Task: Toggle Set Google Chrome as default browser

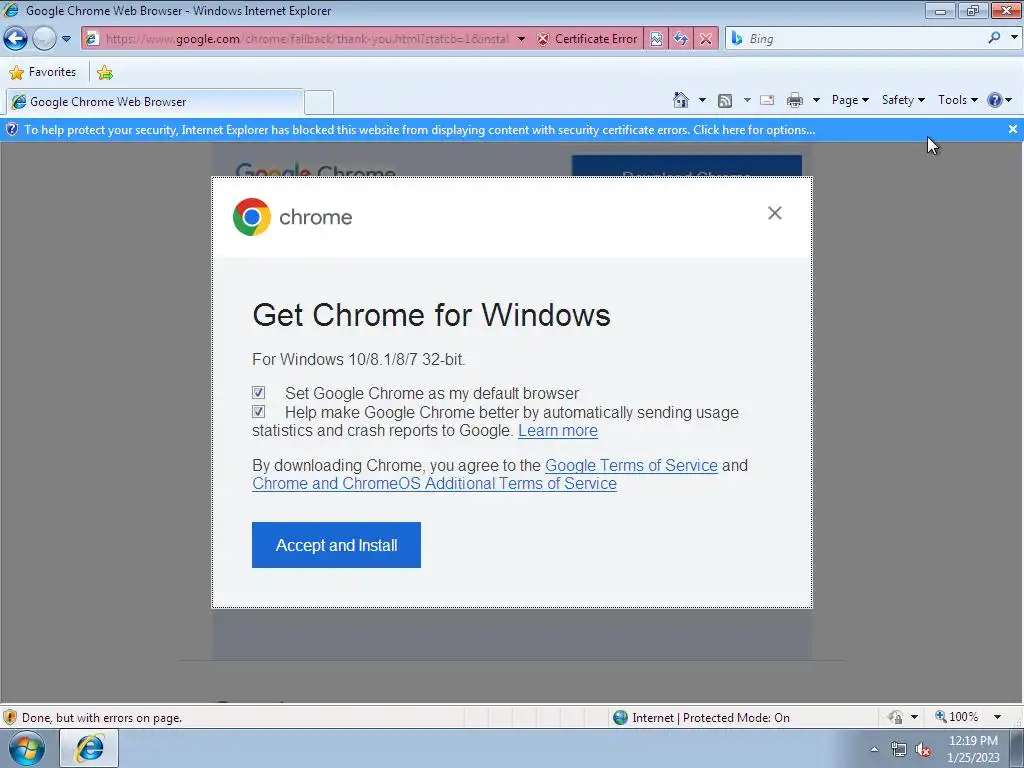Action: click(259, 392)
